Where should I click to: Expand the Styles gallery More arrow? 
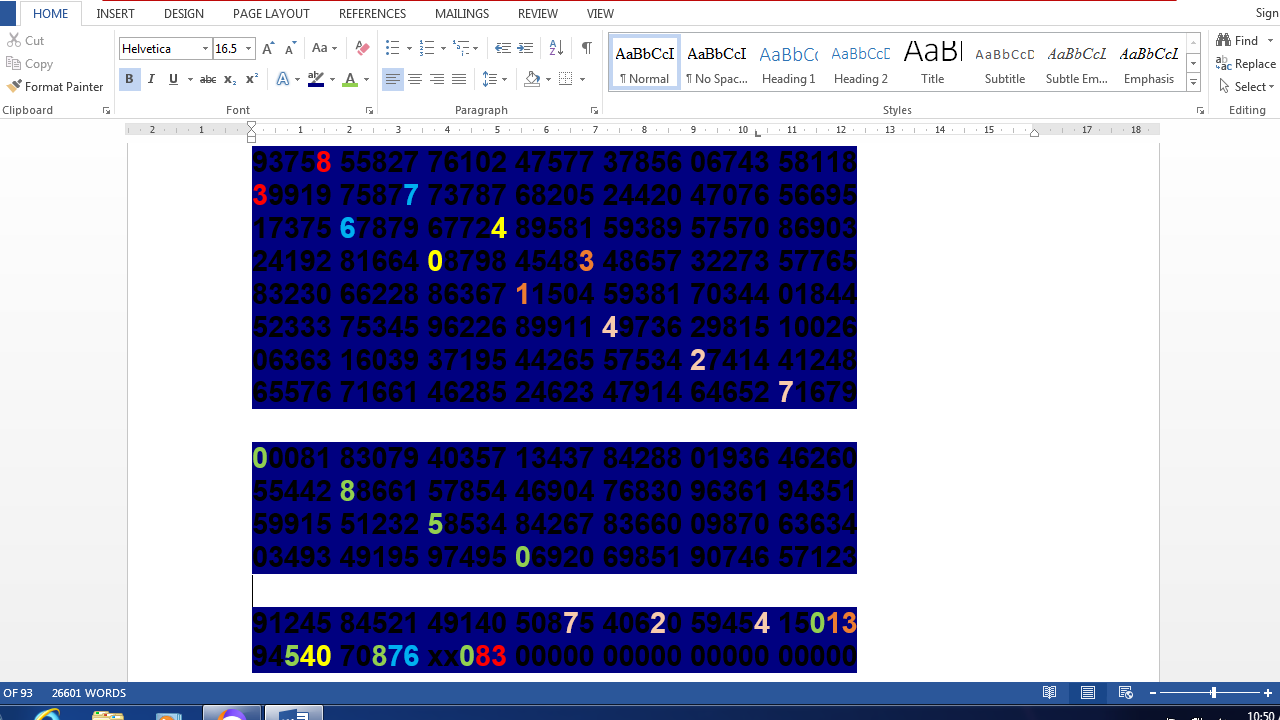(x=1193, y=82)
